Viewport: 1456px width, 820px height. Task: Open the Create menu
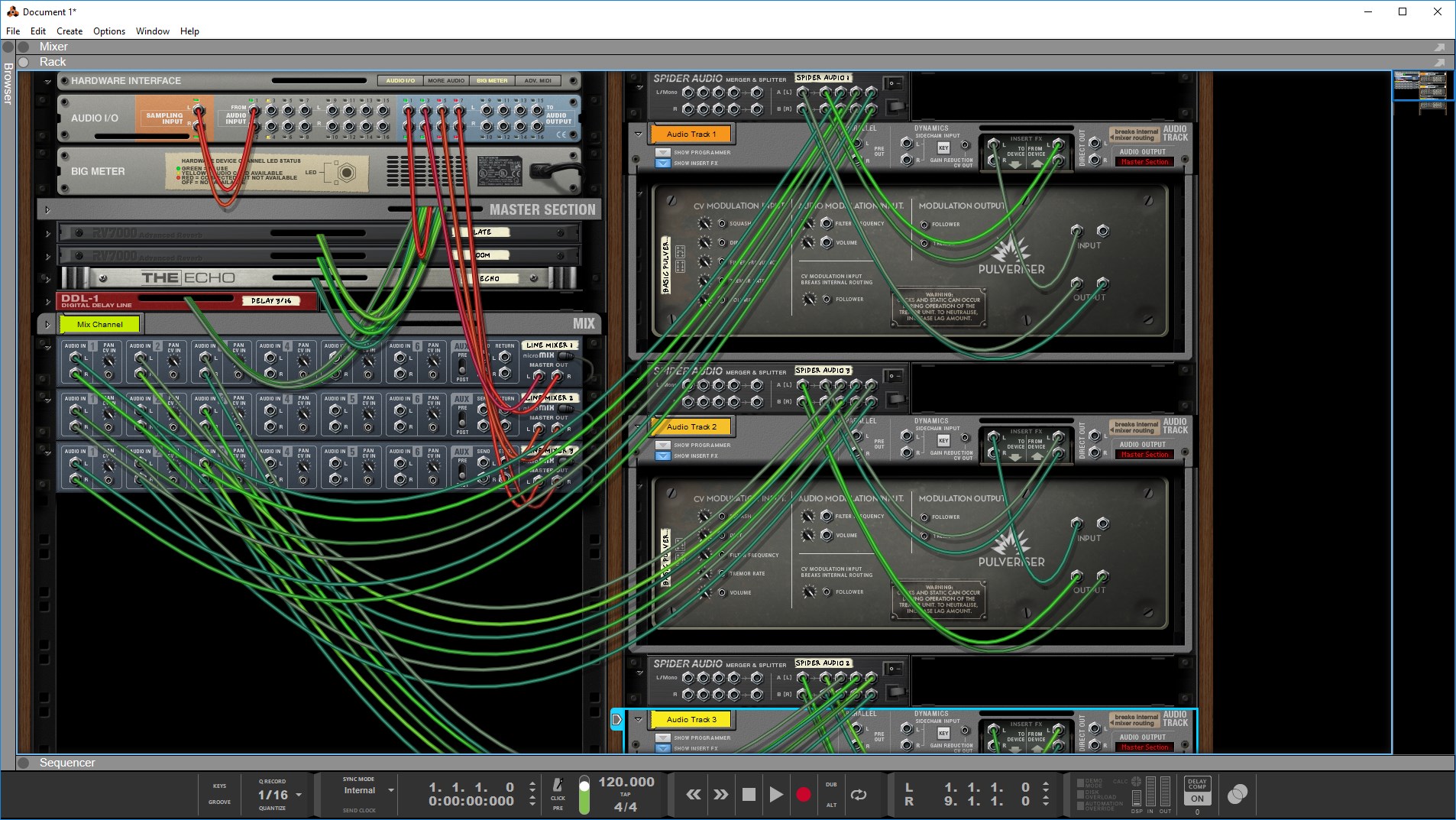[70, 31]
